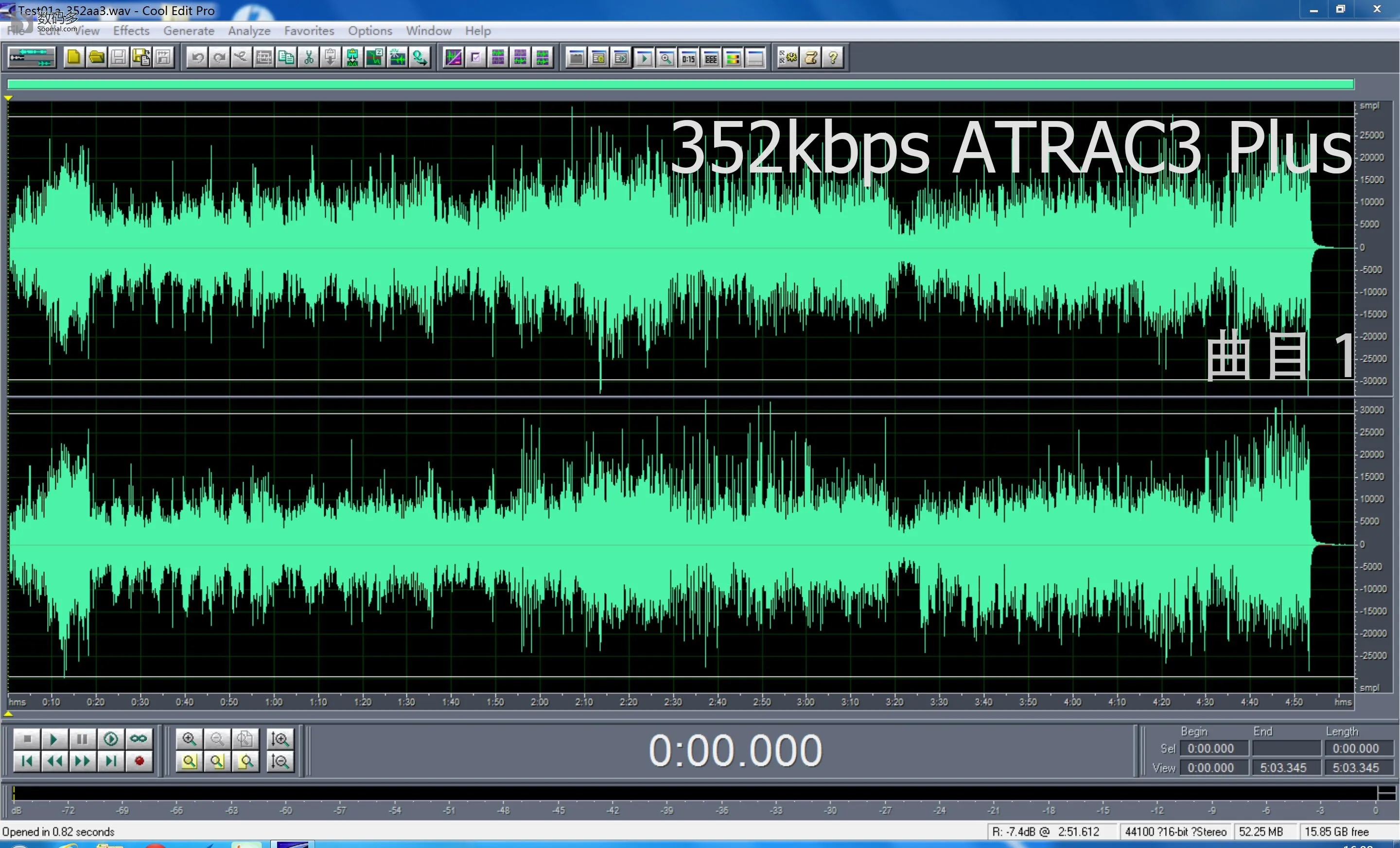Click the Save floppy disk icon

(119, 57)
